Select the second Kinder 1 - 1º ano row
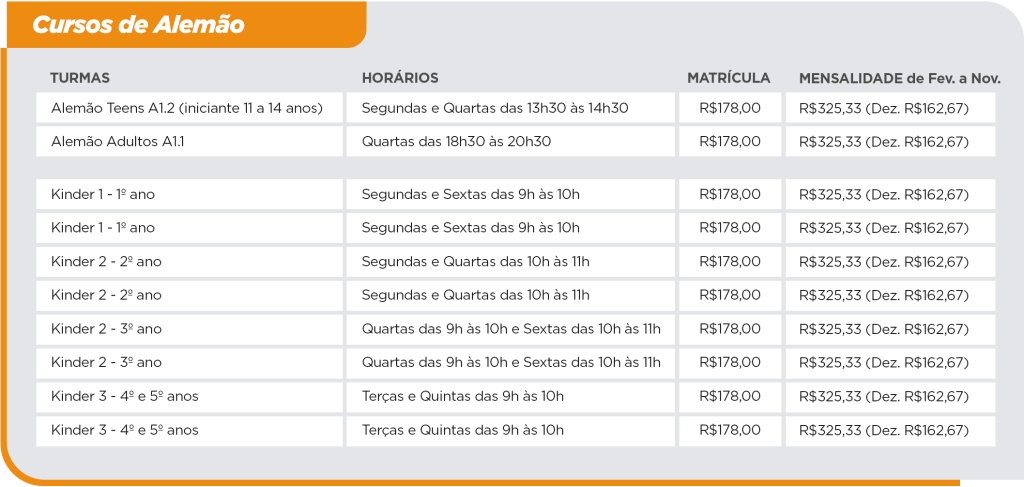This screenshot has height=487, width=1024. pyautogui.click(x=103, y=228)
